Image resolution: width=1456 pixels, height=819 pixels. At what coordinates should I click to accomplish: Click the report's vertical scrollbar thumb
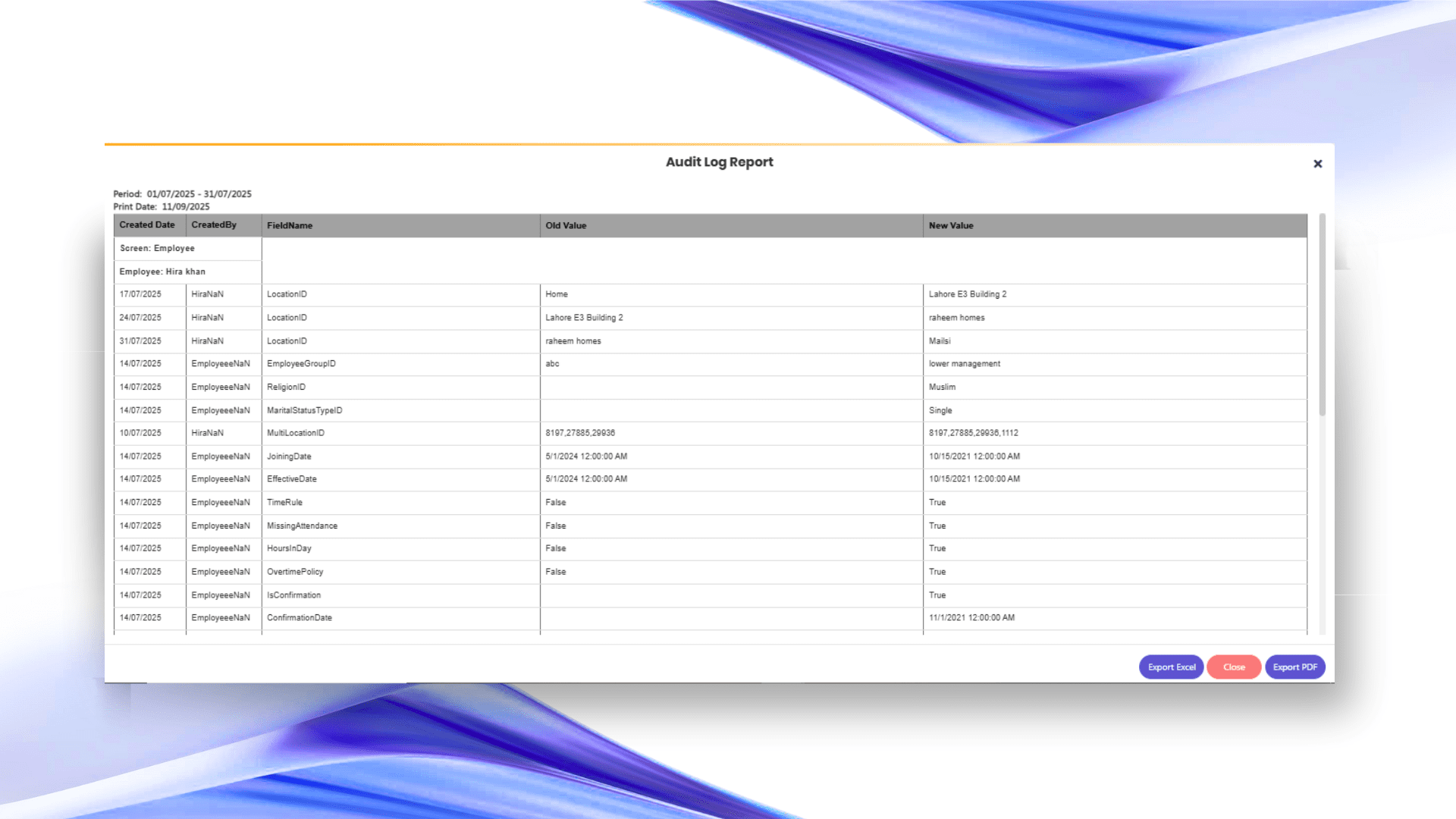1322,315
